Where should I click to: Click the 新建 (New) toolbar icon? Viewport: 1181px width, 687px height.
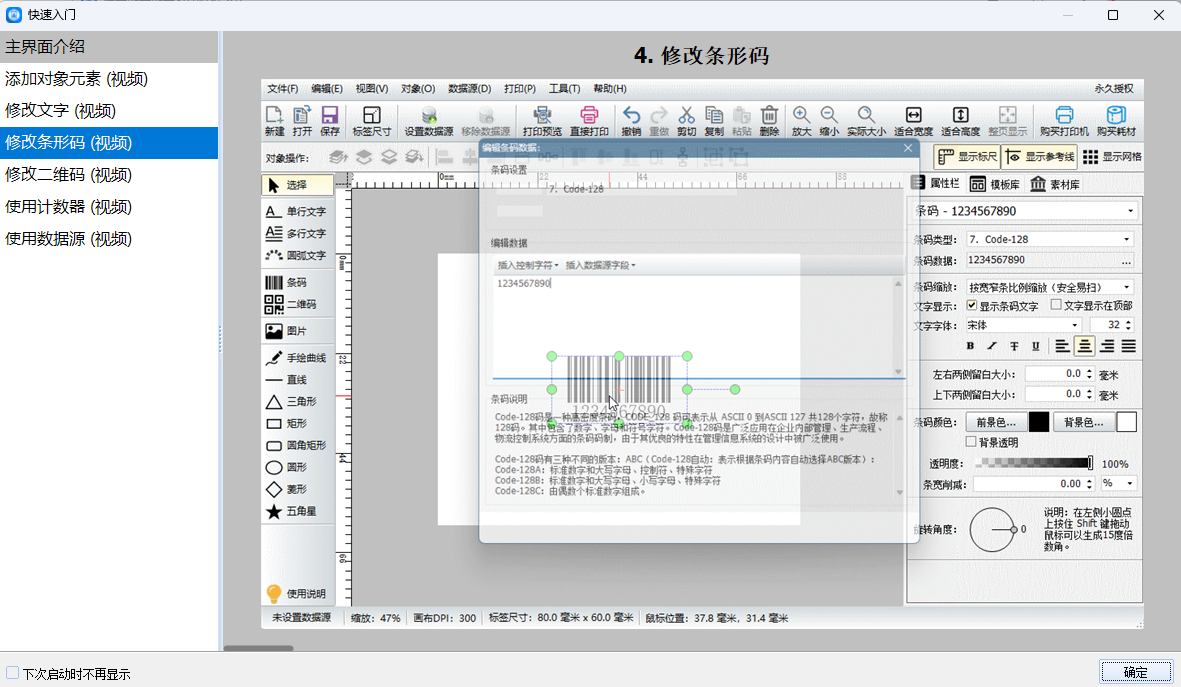(x=274, y=121)
